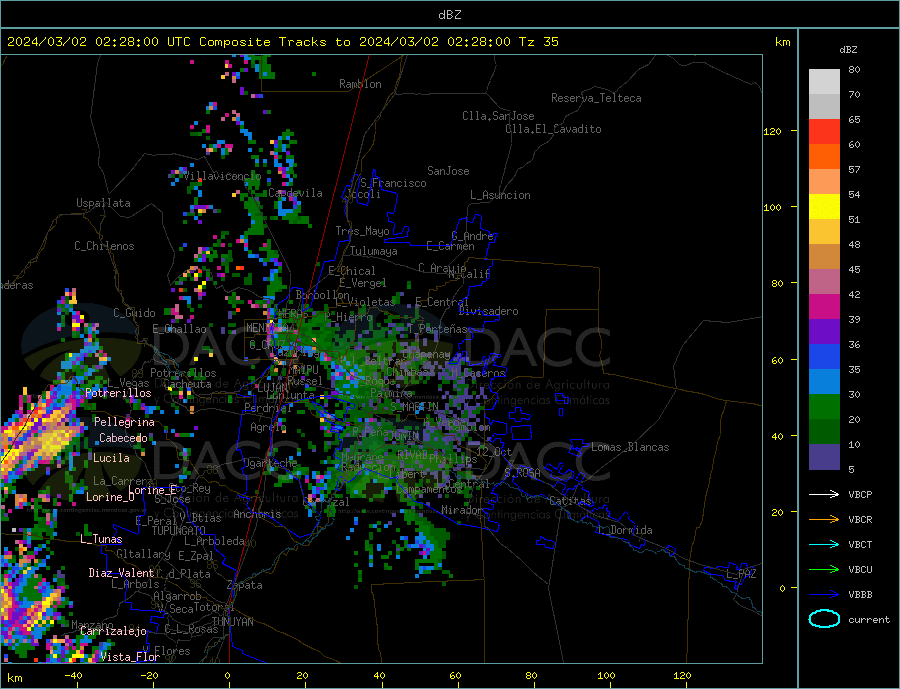This screenshot has width=900, height=689.
Task: Click the 57 value in dBZ legend
Action: click(x=854, y=169)
